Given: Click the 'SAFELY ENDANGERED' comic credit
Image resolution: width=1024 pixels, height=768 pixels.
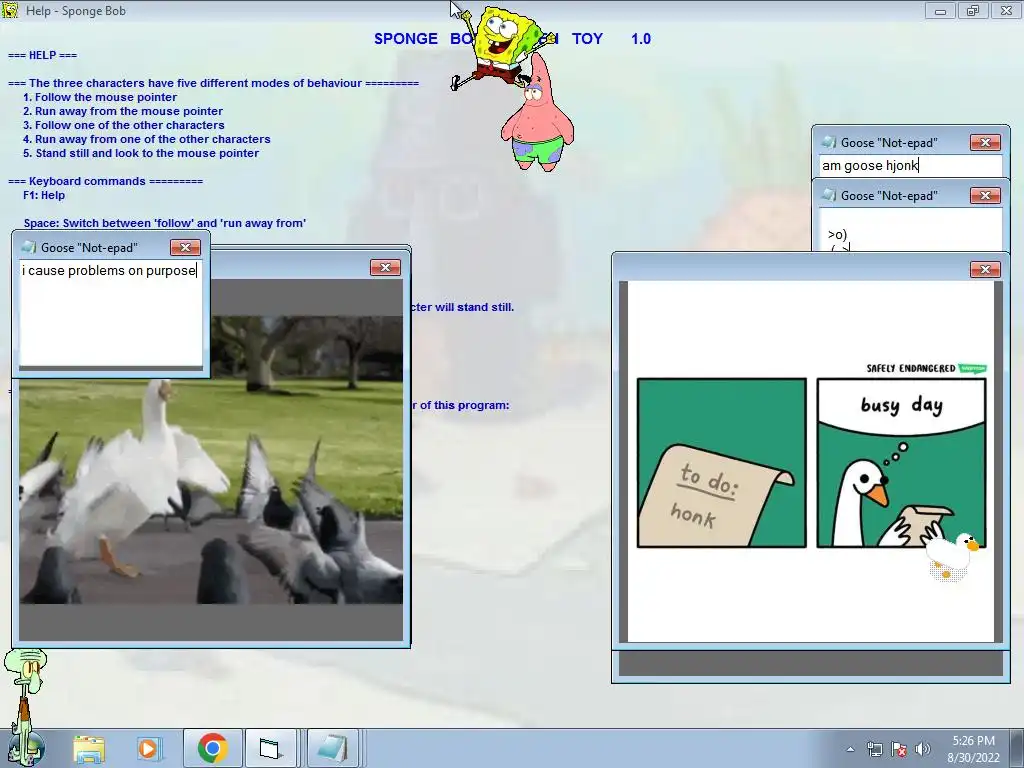Looking at the screenshot, I should 910,368.
